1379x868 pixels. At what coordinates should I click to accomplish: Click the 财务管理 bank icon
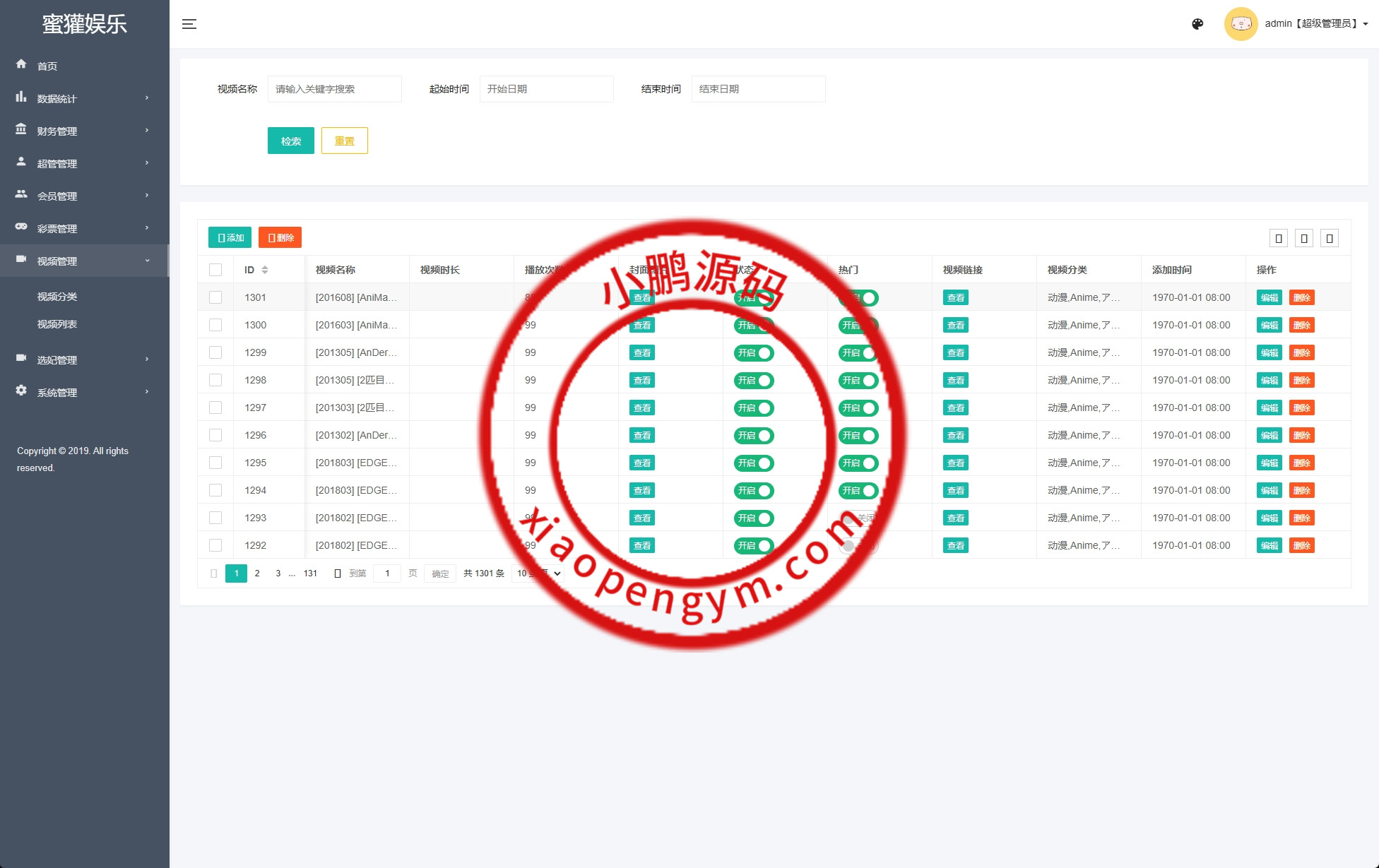click(21, 129)
